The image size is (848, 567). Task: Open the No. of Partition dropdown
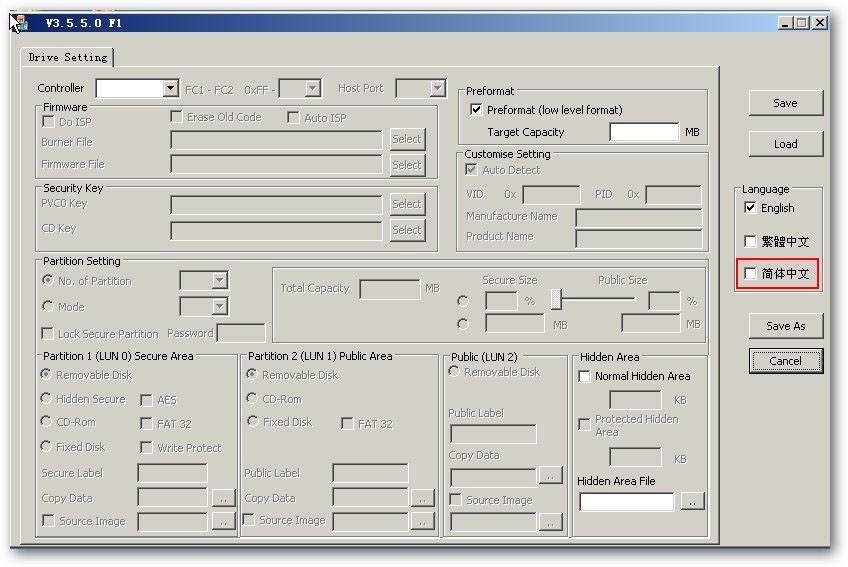pyautogui.click(x=219, y=280)
